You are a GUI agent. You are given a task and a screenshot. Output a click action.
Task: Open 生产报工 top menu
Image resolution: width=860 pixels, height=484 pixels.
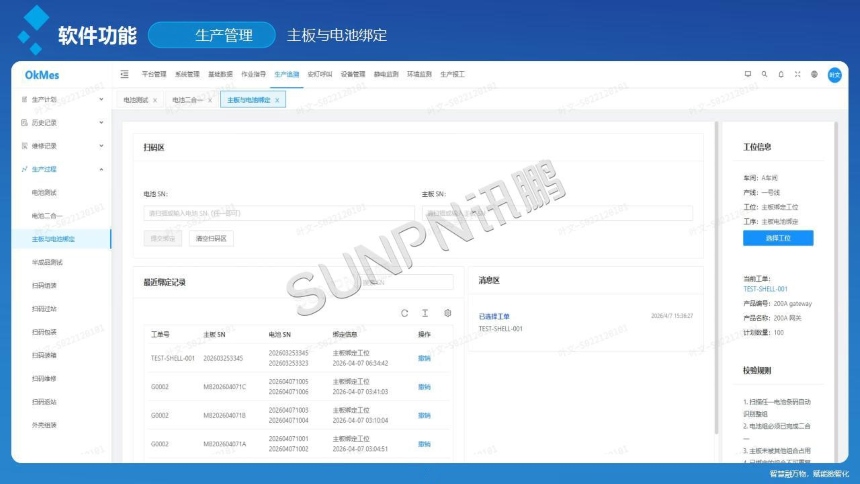[x=452, y=74]
